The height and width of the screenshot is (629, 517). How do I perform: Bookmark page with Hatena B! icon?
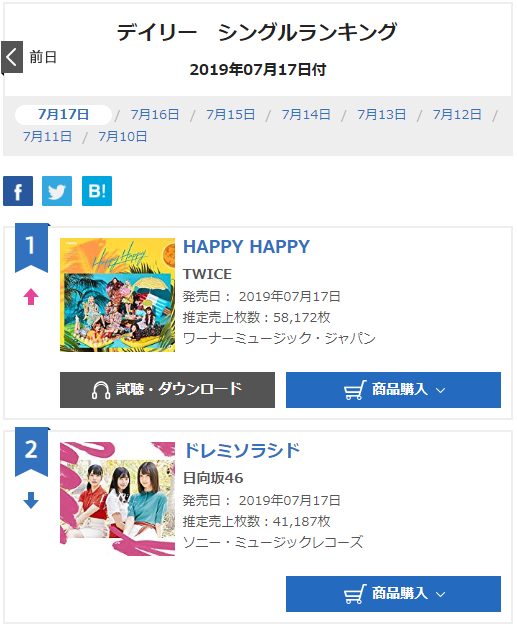click(x=97, y=191)
